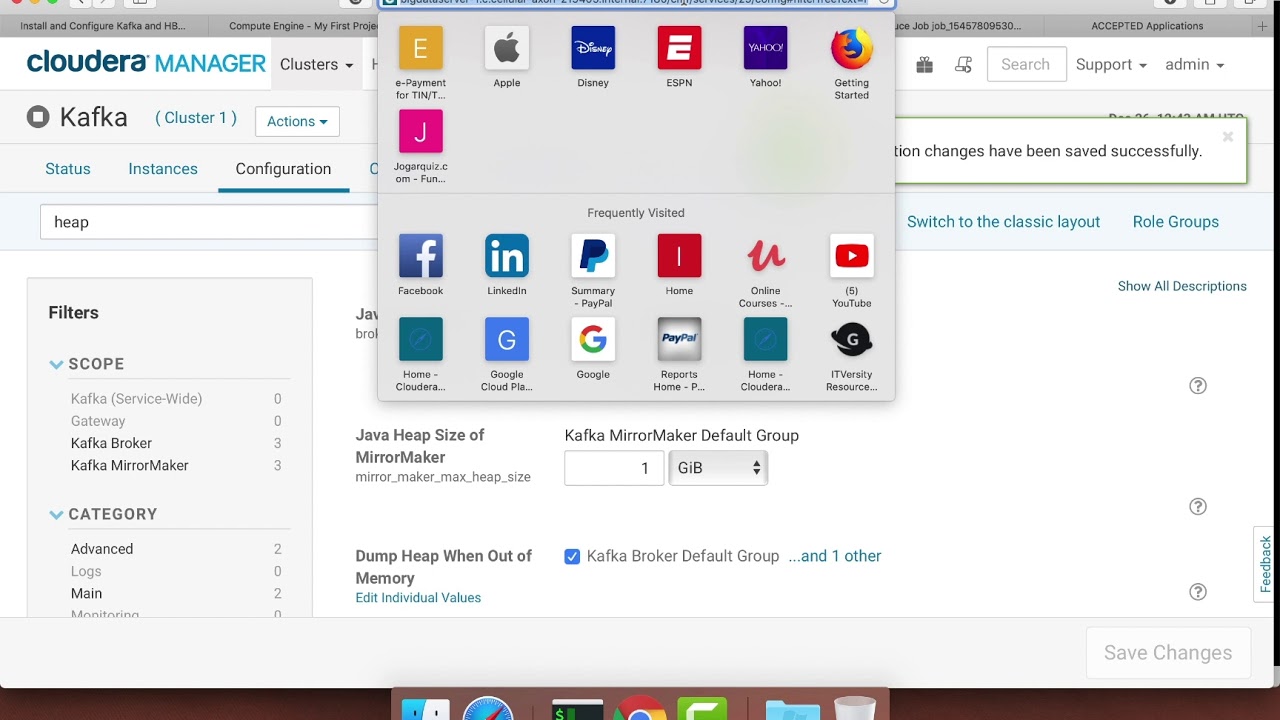
Task: Open the Cluster 1 link
Action: [196, 118]
